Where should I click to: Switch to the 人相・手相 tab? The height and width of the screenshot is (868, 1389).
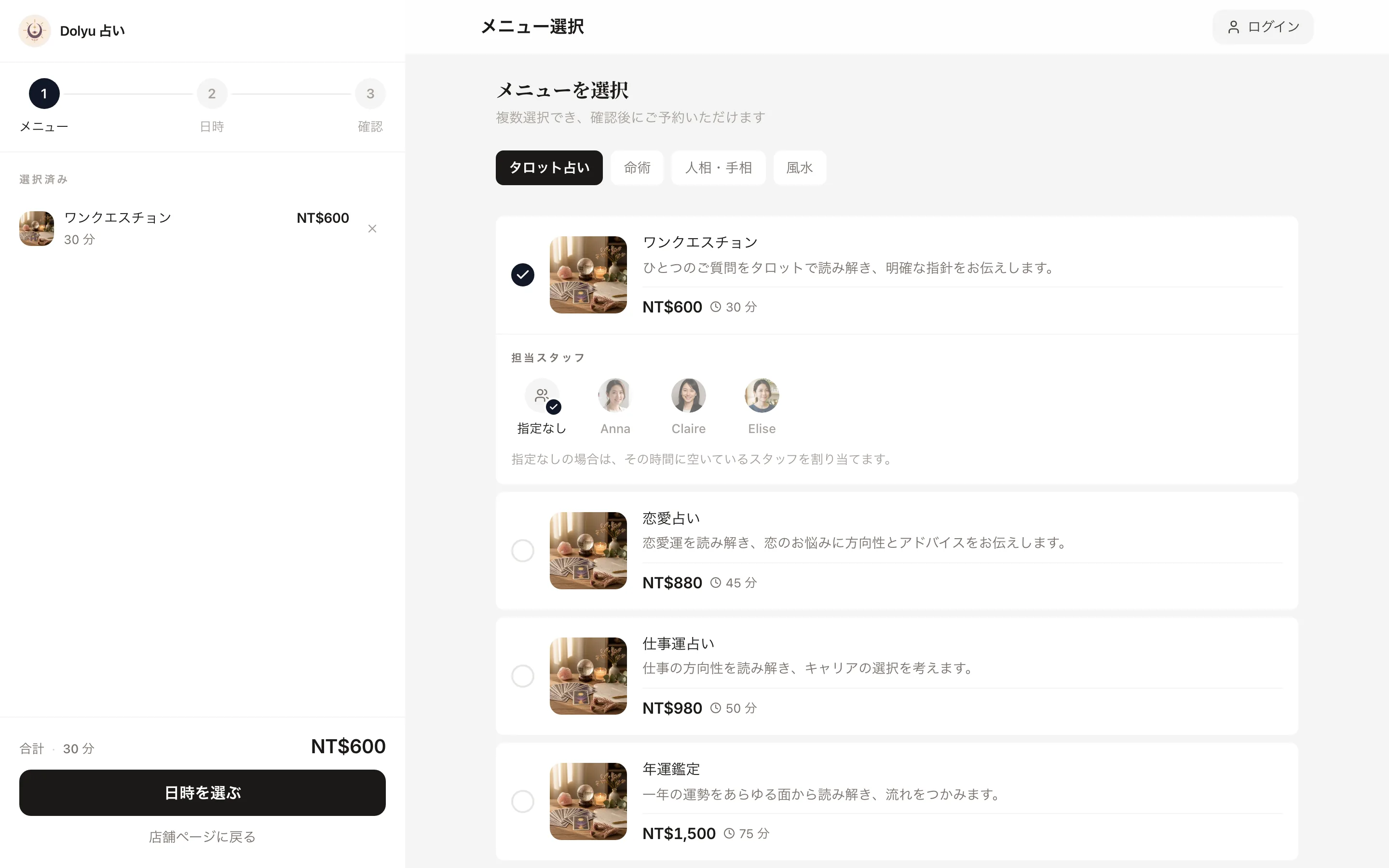click(718, 168)
